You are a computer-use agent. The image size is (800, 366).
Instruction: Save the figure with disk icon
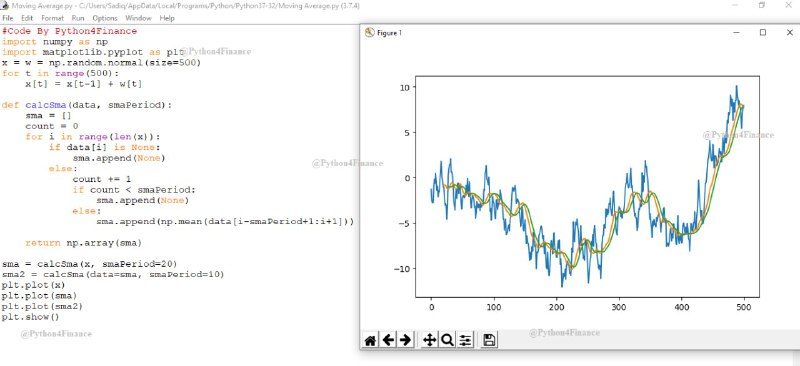(489, 340)
